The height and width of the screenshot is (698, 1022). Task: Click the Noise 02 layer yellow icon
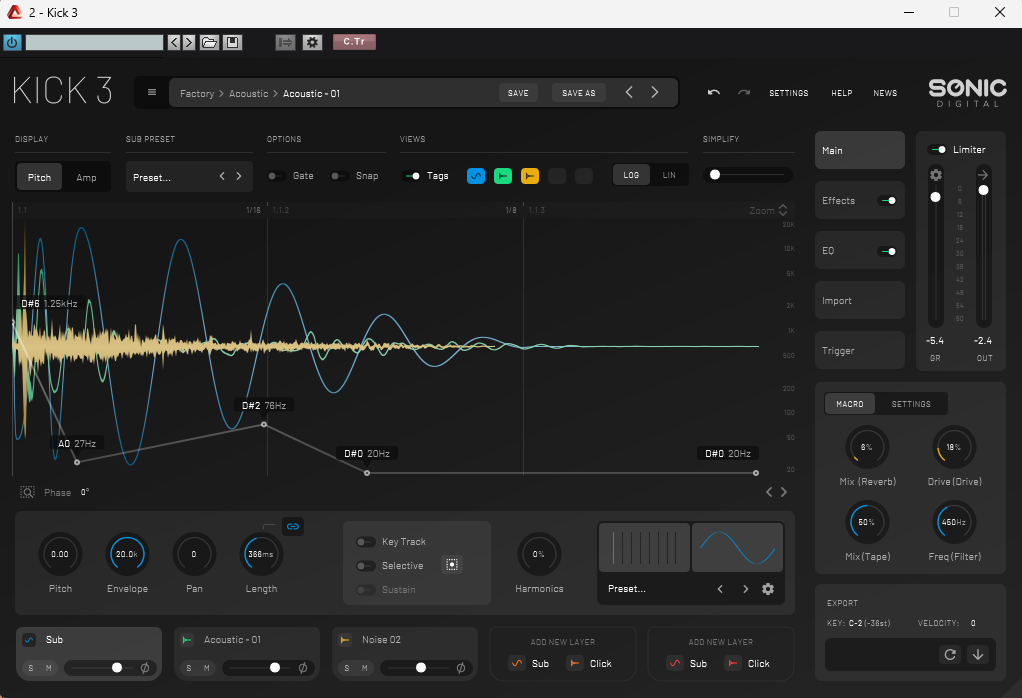pos(345,640)
